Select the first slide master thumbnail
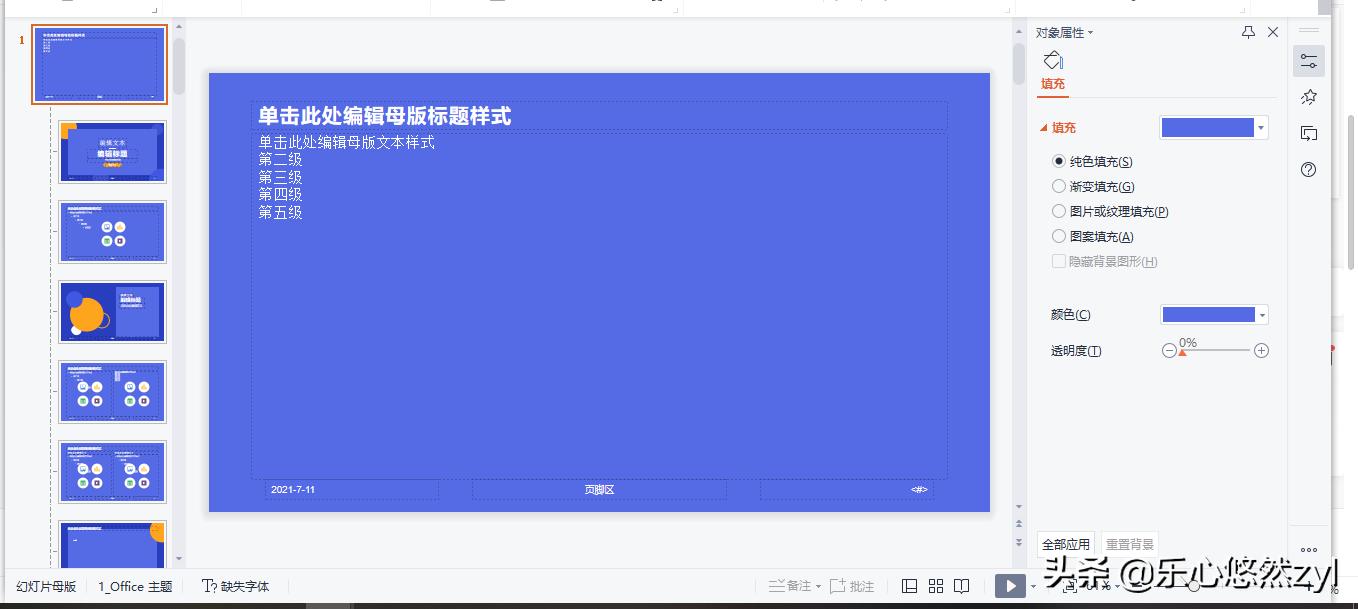Screen dimensions: 1358x609 coord(98,63)
